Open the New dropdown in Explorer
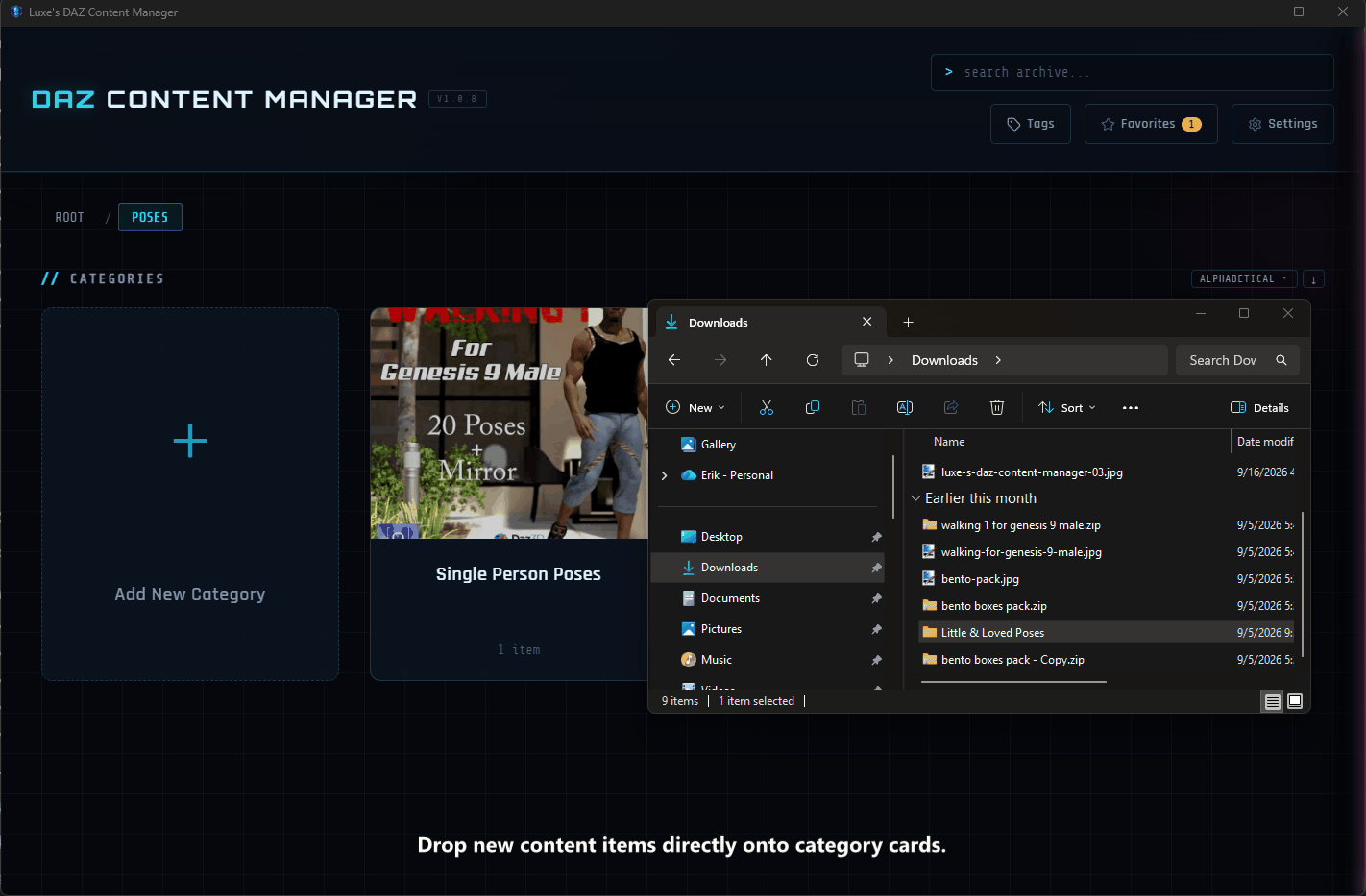Screen dimensions: 1366x896 695,407
